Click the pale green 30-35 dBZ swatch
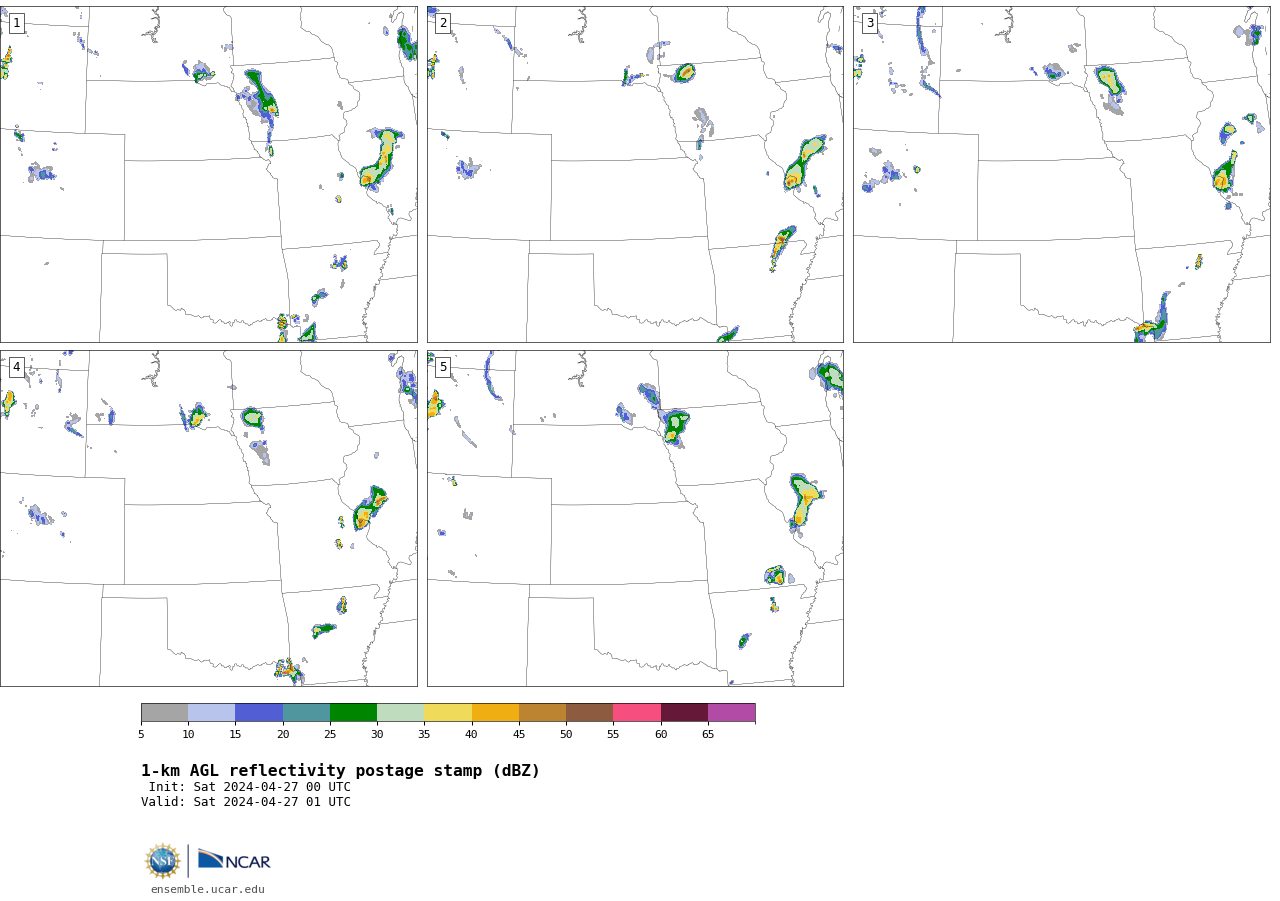The width and height of the screenshot is (1280, 901). 401,712
